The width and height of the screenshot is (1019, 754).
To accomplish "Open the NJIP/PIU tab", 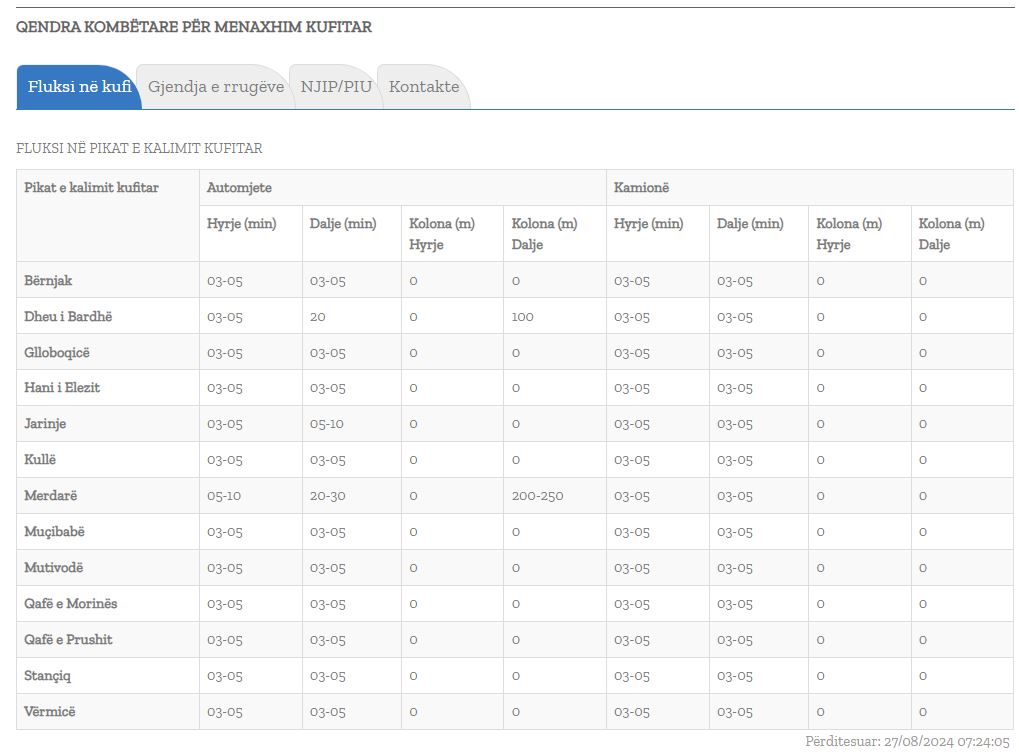I will click(336, 86).
